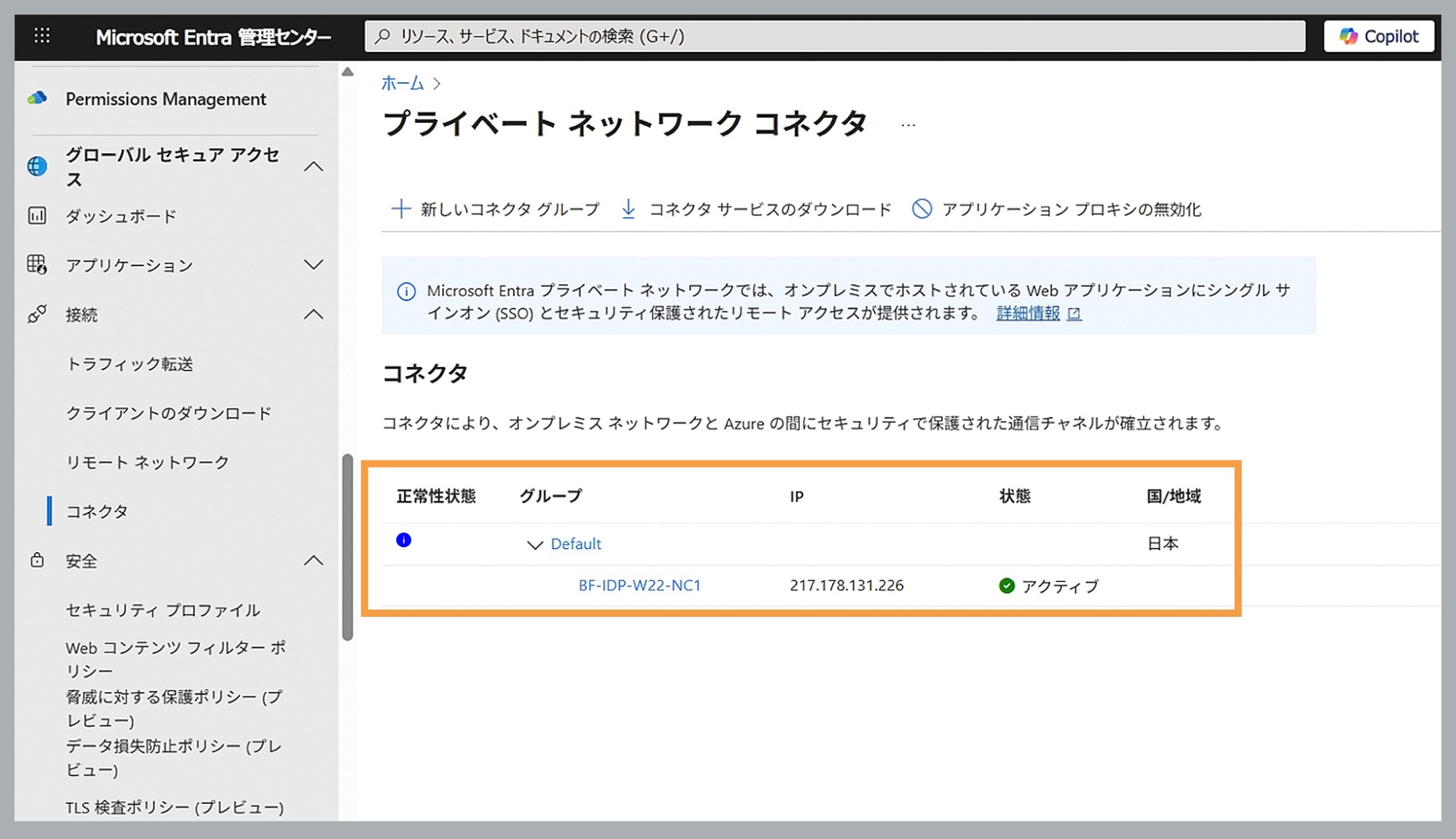Click the 安全 padlock icon in sidebar
Viewport: 1456px width, 839px height.
tap(38, 560)
